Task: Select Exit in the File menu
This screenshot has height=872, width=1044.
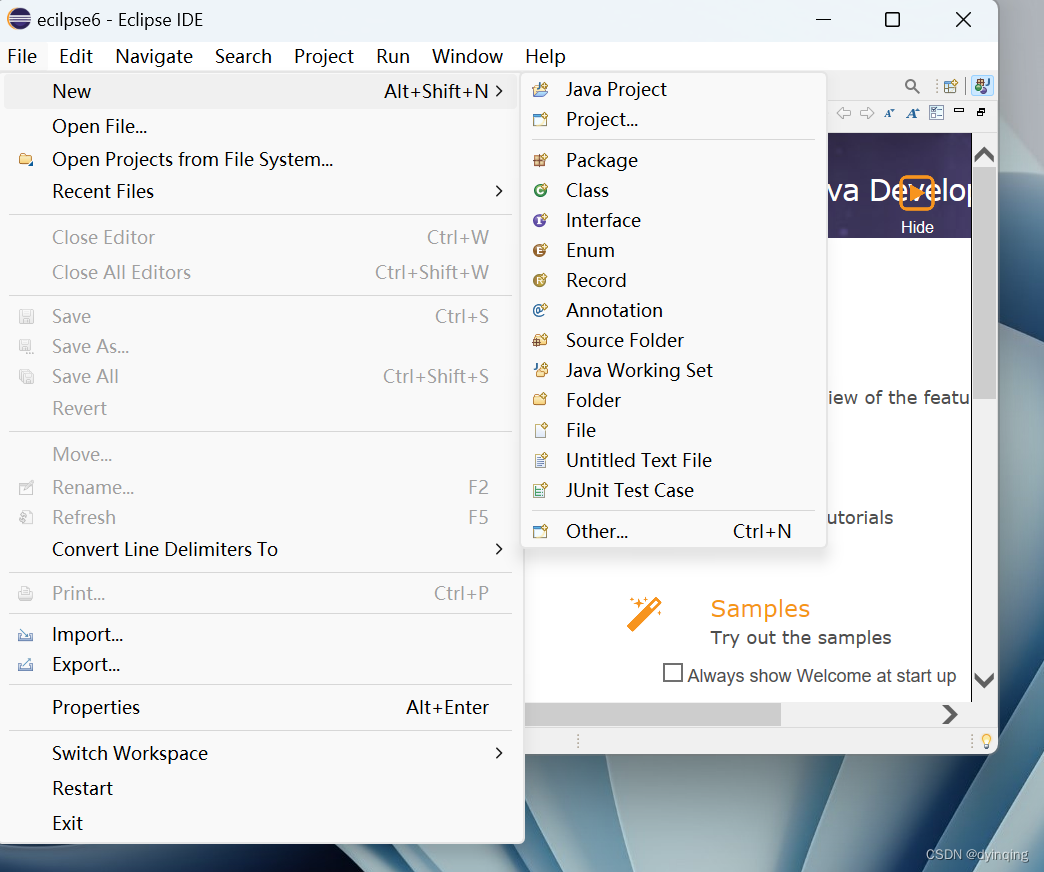Action: [260, 823]
